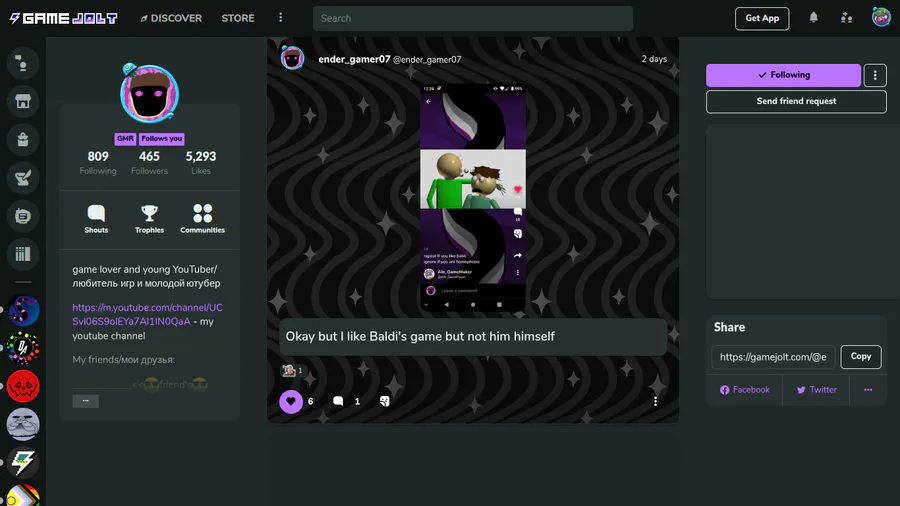This screenshot has width=900, height=506.
Task: Open the red jack-o-lantern community in sidebar
Action: coord(23,386)
